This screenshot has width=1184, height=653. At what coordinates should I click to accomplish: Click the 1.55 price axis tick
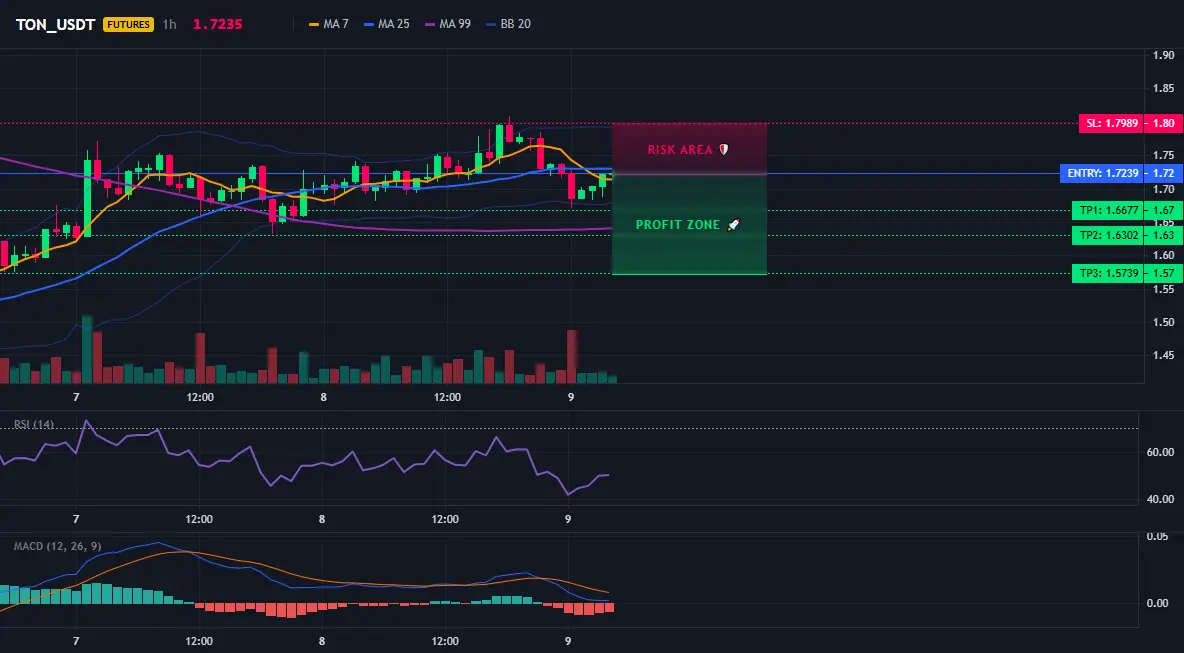point(1164,289)
